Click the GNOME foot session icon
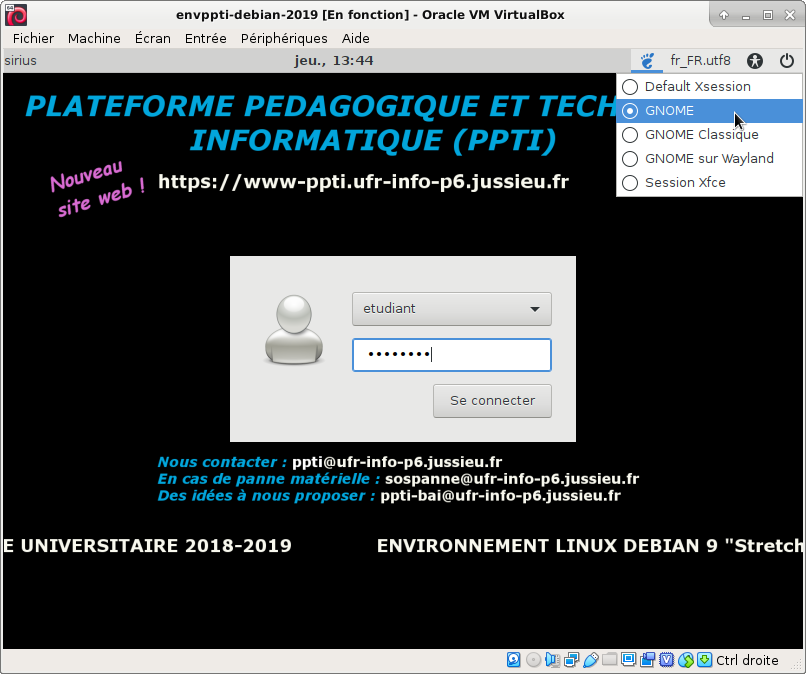The image size is (806, 674). click(647, 61)
